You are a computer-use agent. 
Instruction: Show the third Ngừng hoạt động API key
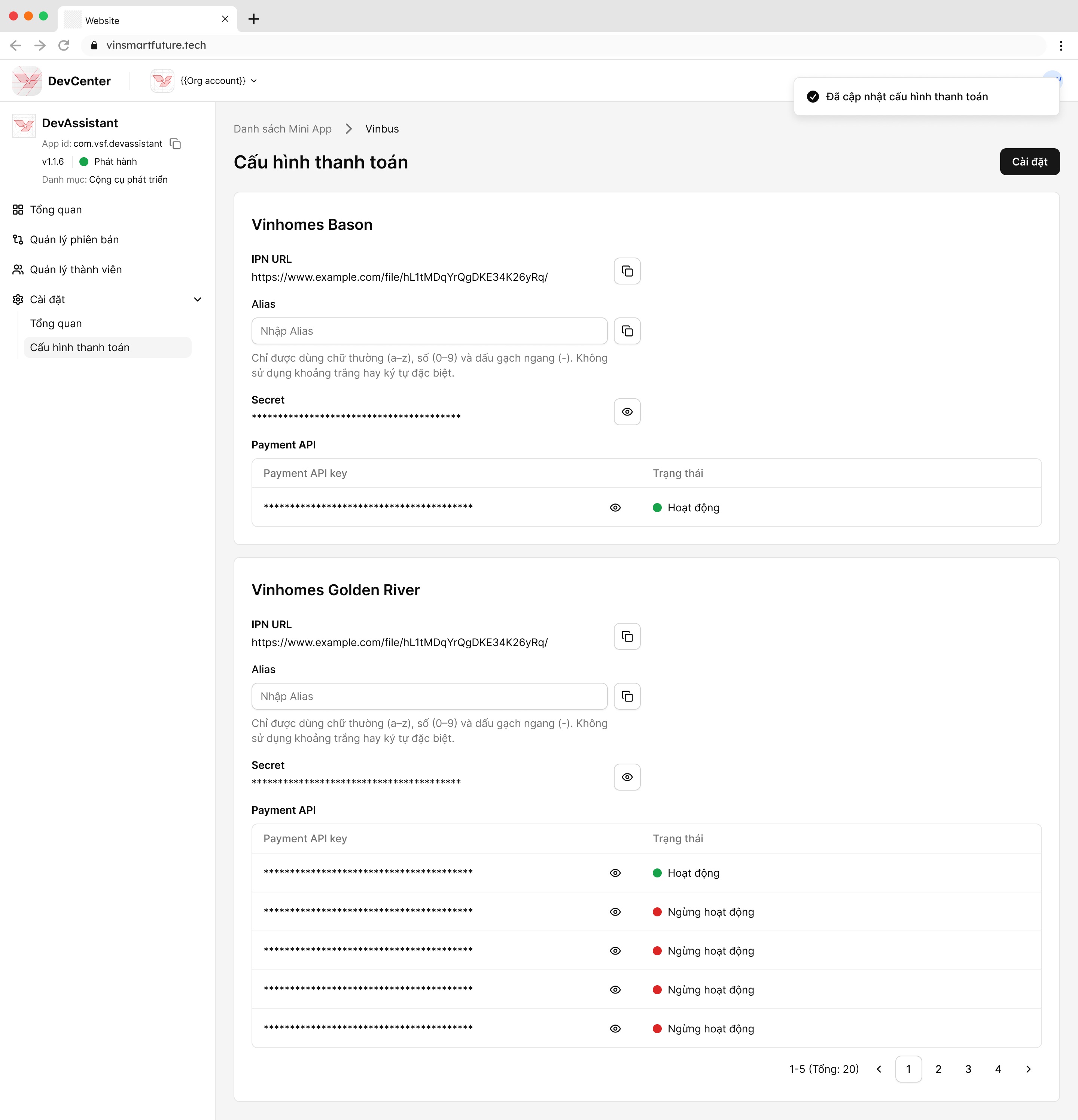(615, 989)
